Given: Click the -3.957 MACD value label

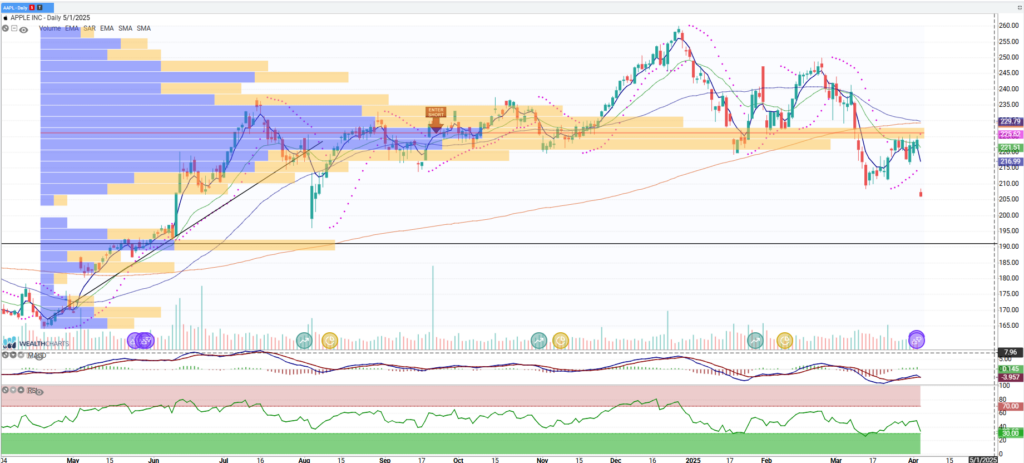Looking at the screenshot, I should click(1010, 377).
